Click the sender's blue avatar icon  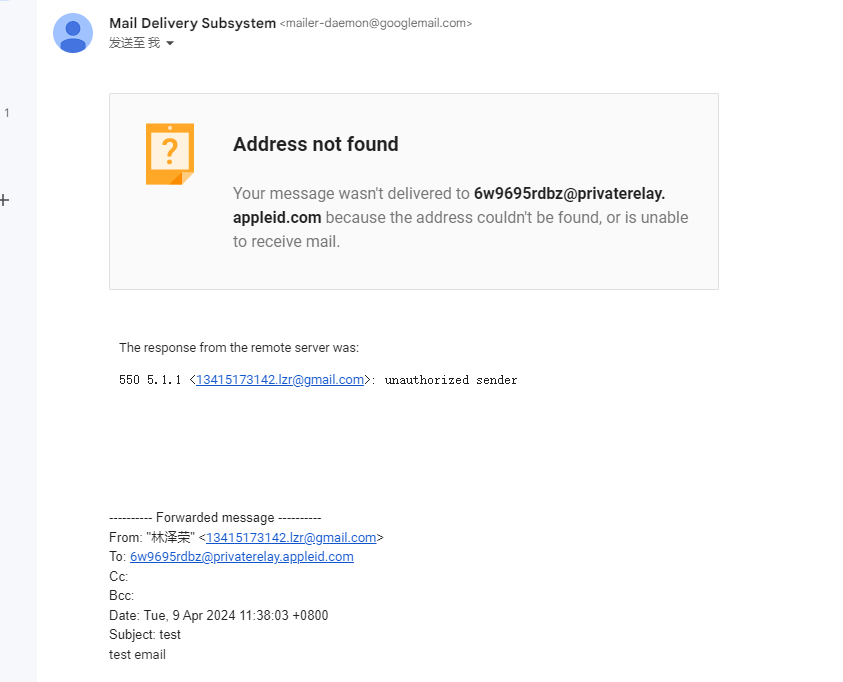[x=73, y=33]
